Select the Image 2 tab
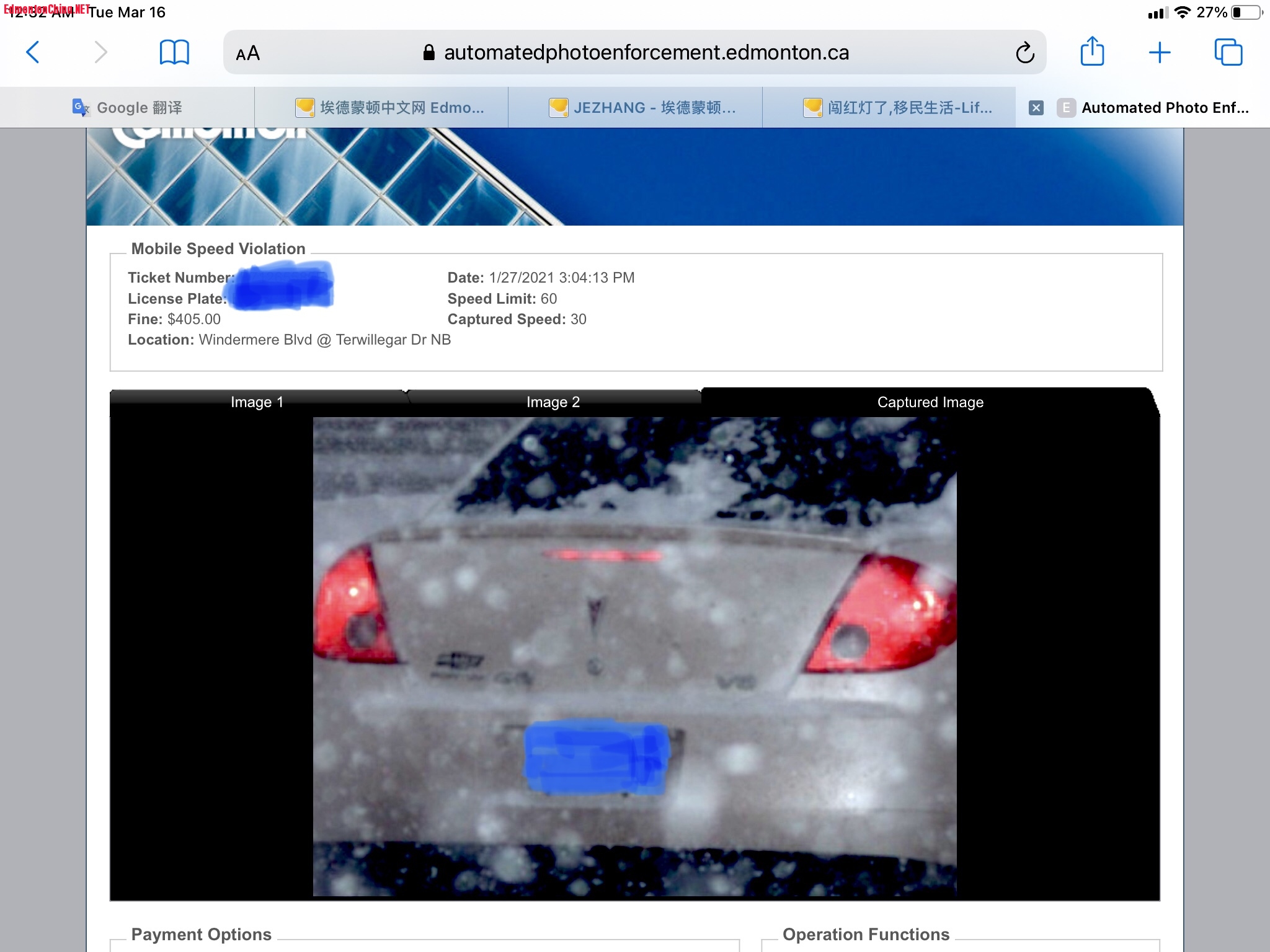Image resolution: width=1270 pixels, height=952 pixels. [x=553, y=402]
